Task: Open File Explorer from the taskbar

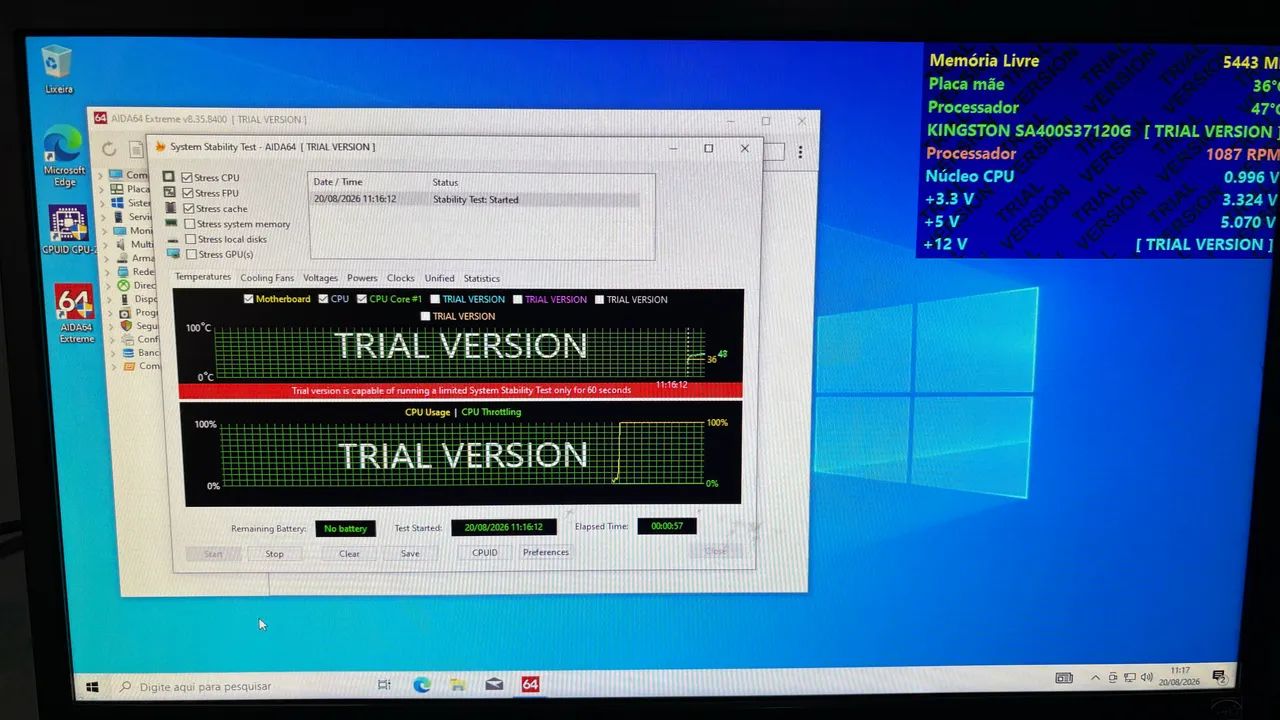Action: 457,685
